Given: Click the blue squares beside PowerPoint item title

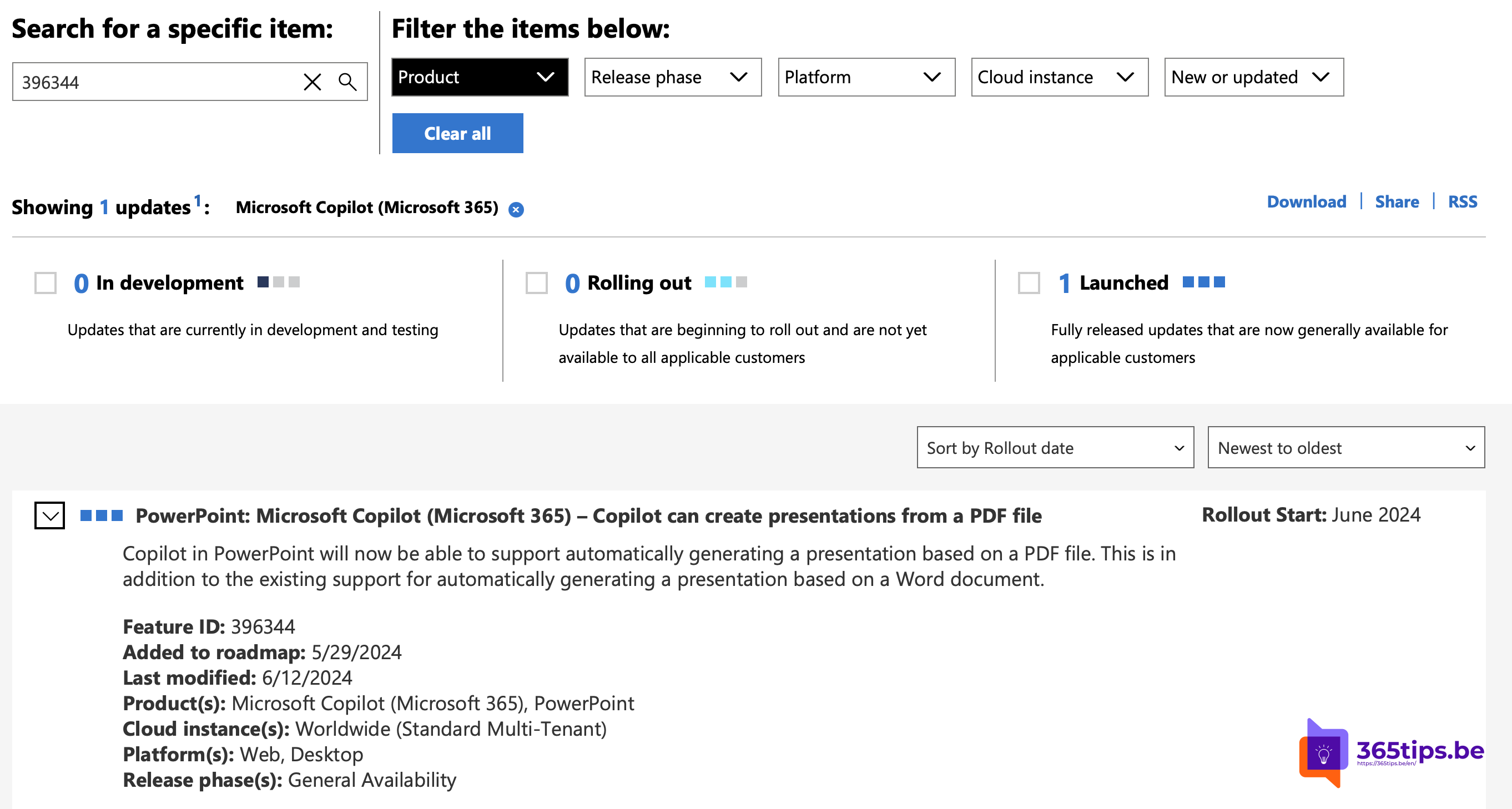Looking at the screenshot, I should coord(101,515).
